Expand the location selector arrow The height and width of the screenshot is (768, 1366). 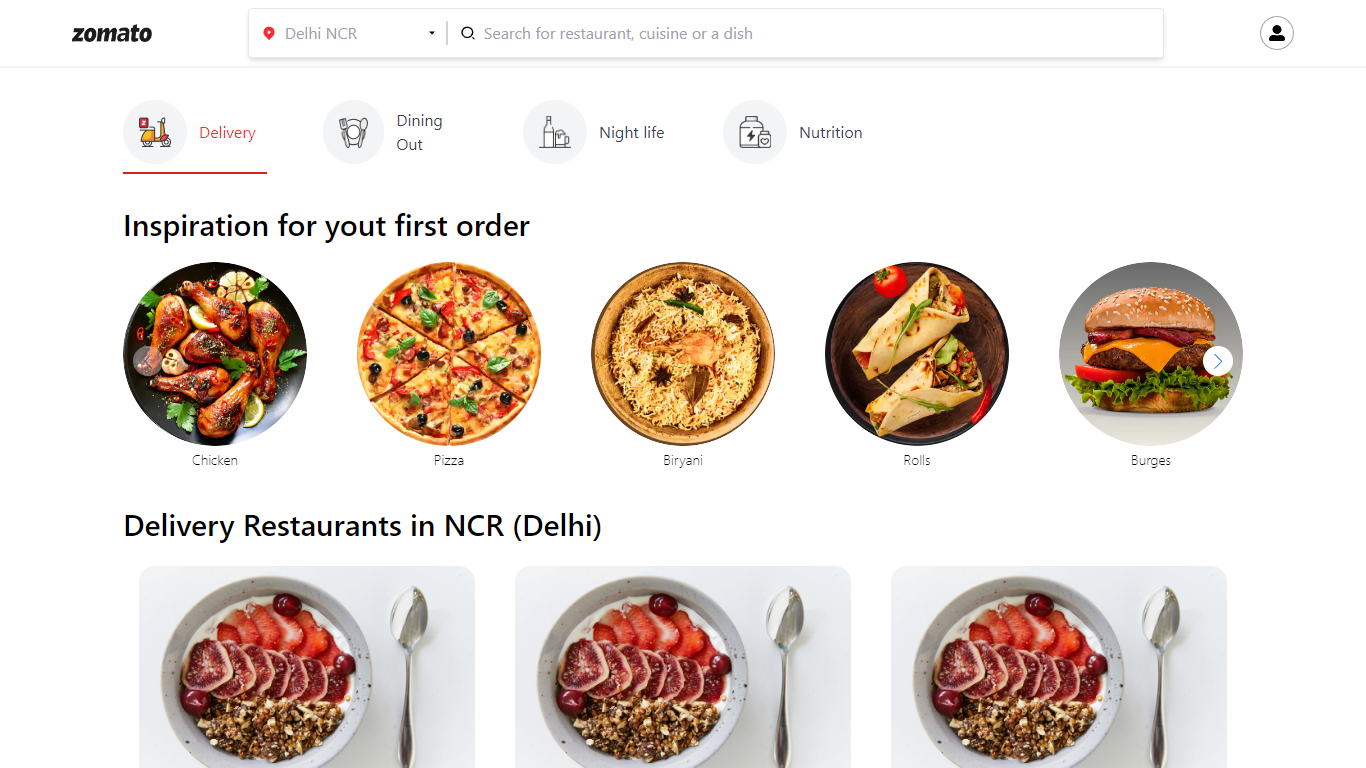coord(431,32)
